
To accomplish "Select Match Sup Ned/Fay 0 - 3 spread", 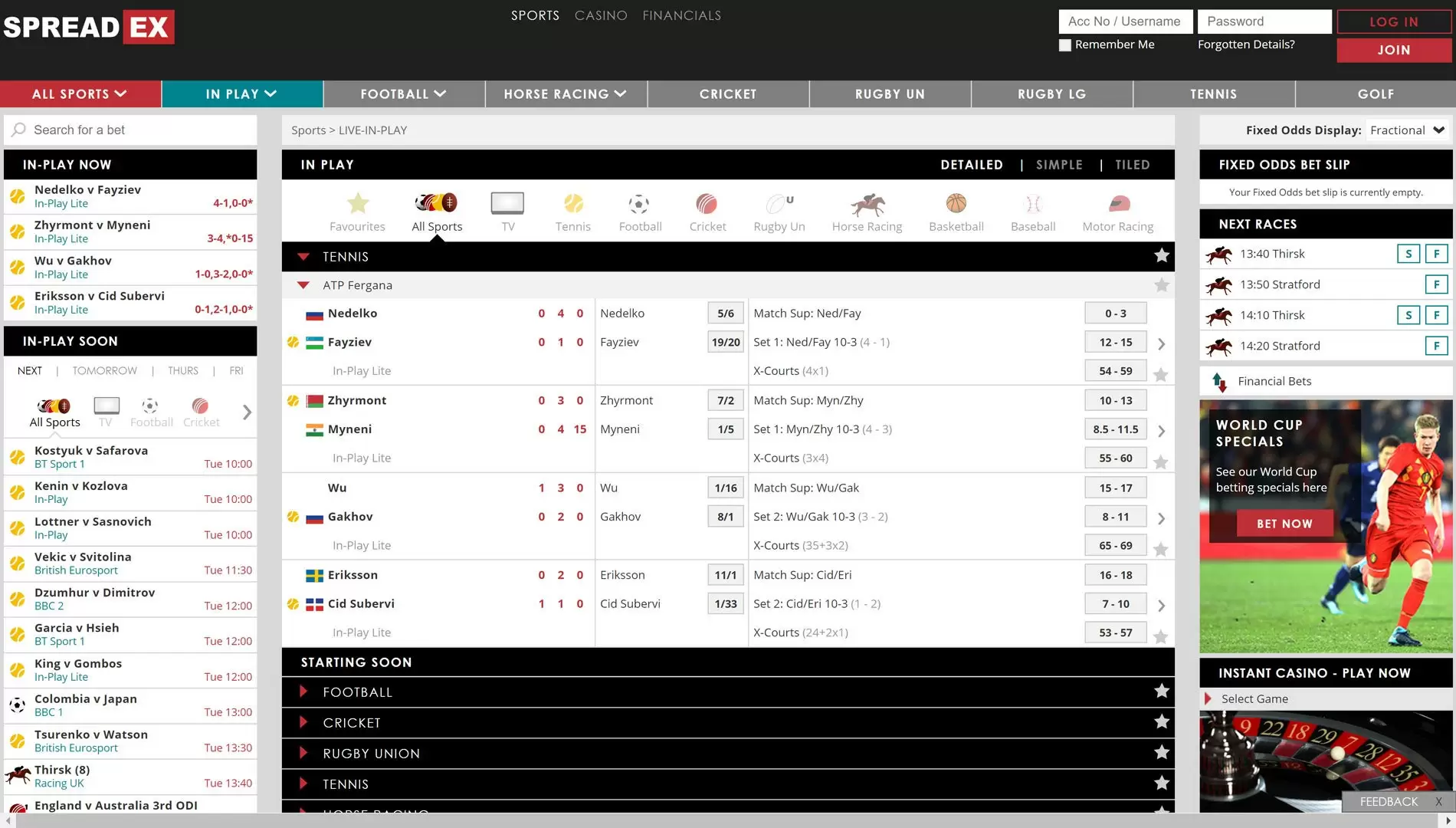I will pos(1116,313).
